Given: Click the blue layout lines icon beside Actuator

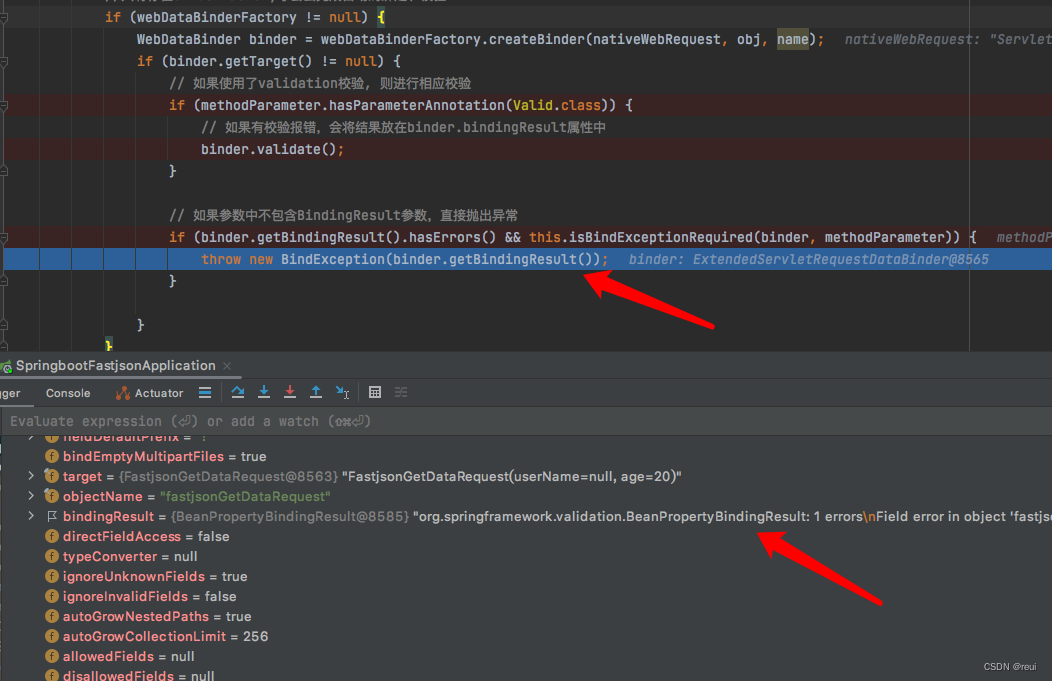Looking at the screenshot, I should 205,392.
